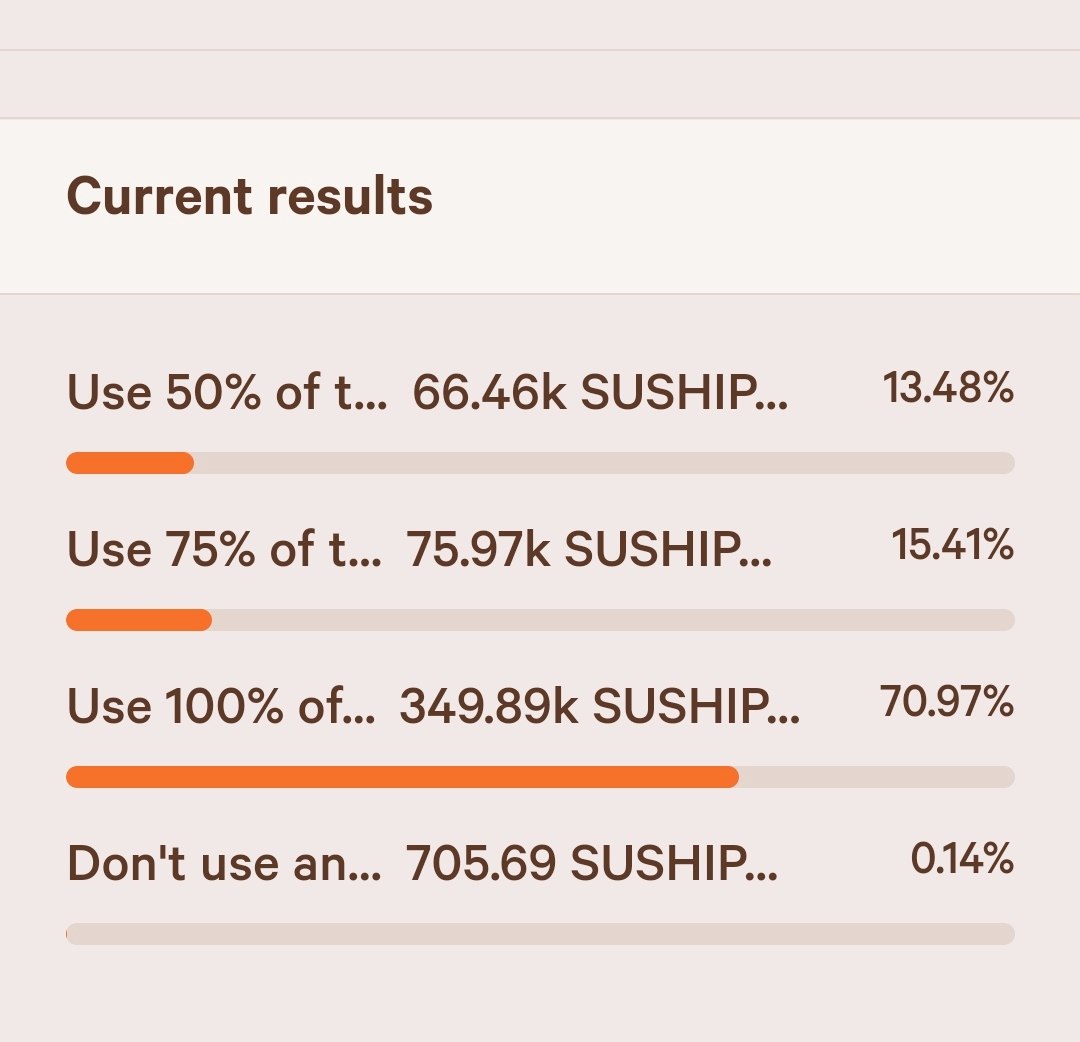Click the nearly empty 0.14% progress bar
This screenshot has width=1080, height=1042.
pos(540,934)
